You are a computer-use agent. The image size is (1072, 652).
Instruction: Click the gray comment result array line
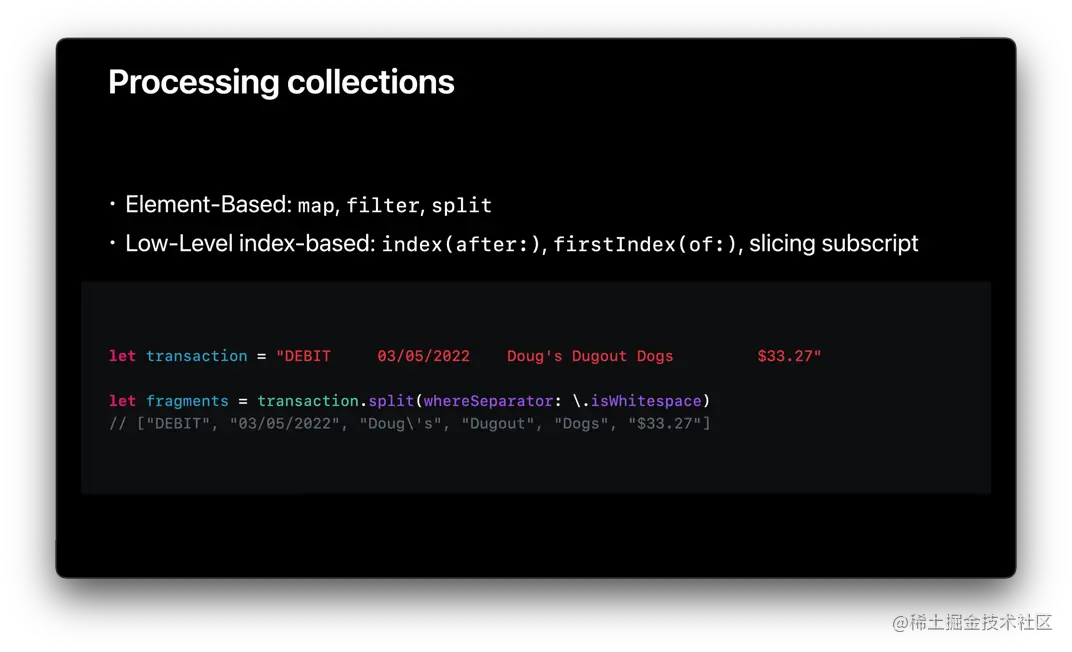(x=410, y=424)
